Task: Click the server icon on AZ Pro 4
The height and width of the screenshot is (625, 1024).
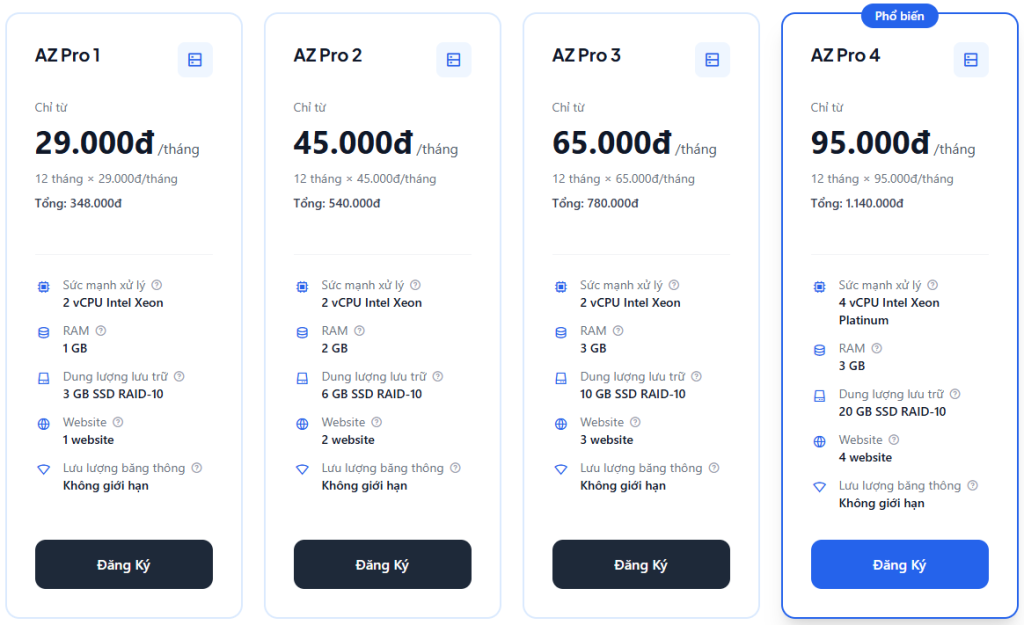Action: 970,60
